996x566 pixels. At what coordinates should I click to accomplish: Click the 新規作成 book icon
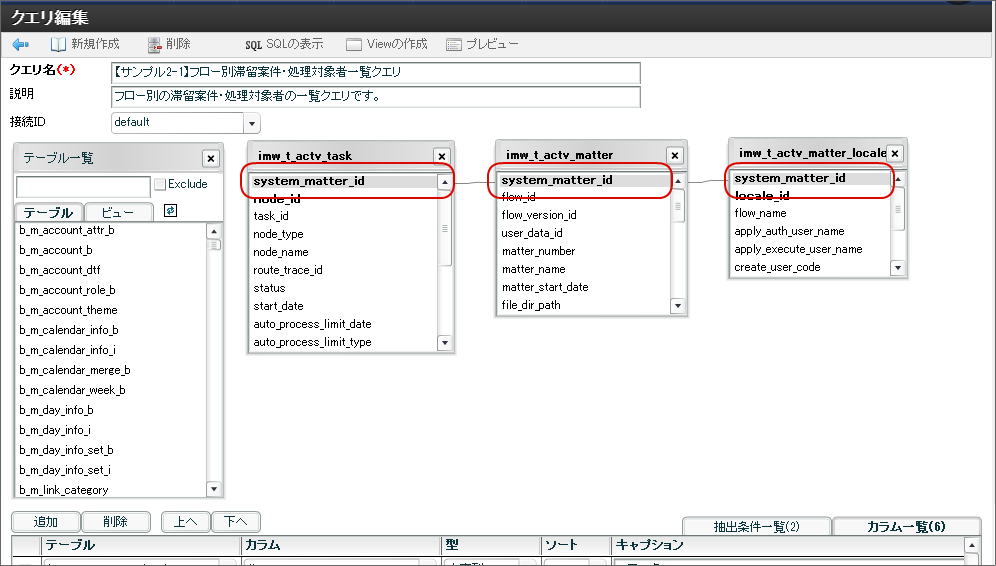[x=58, y=44]
